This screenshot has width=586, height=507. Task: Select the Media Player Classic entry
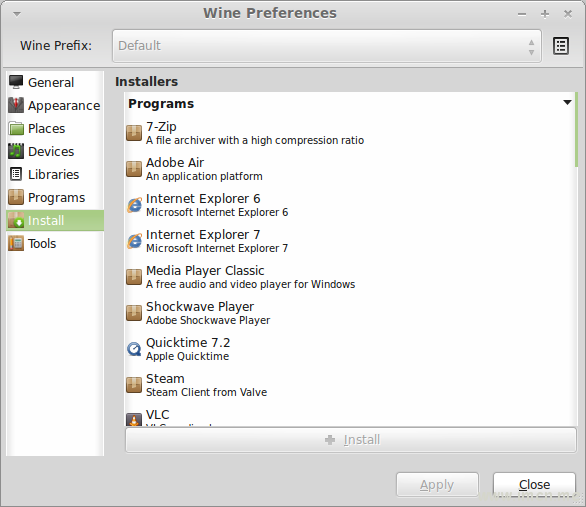coord(350,277)
